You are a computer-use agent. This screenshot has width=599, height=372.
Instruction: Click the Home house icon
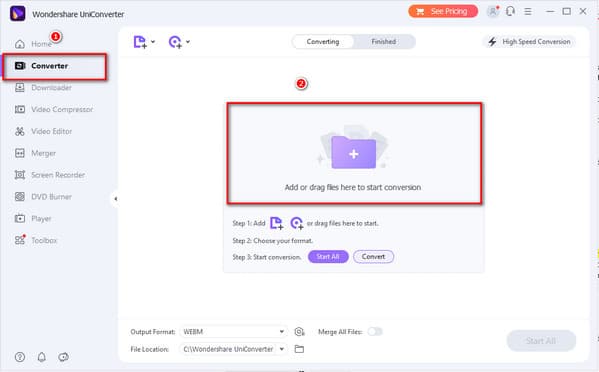pyautogui.click(x=20, y=44)
